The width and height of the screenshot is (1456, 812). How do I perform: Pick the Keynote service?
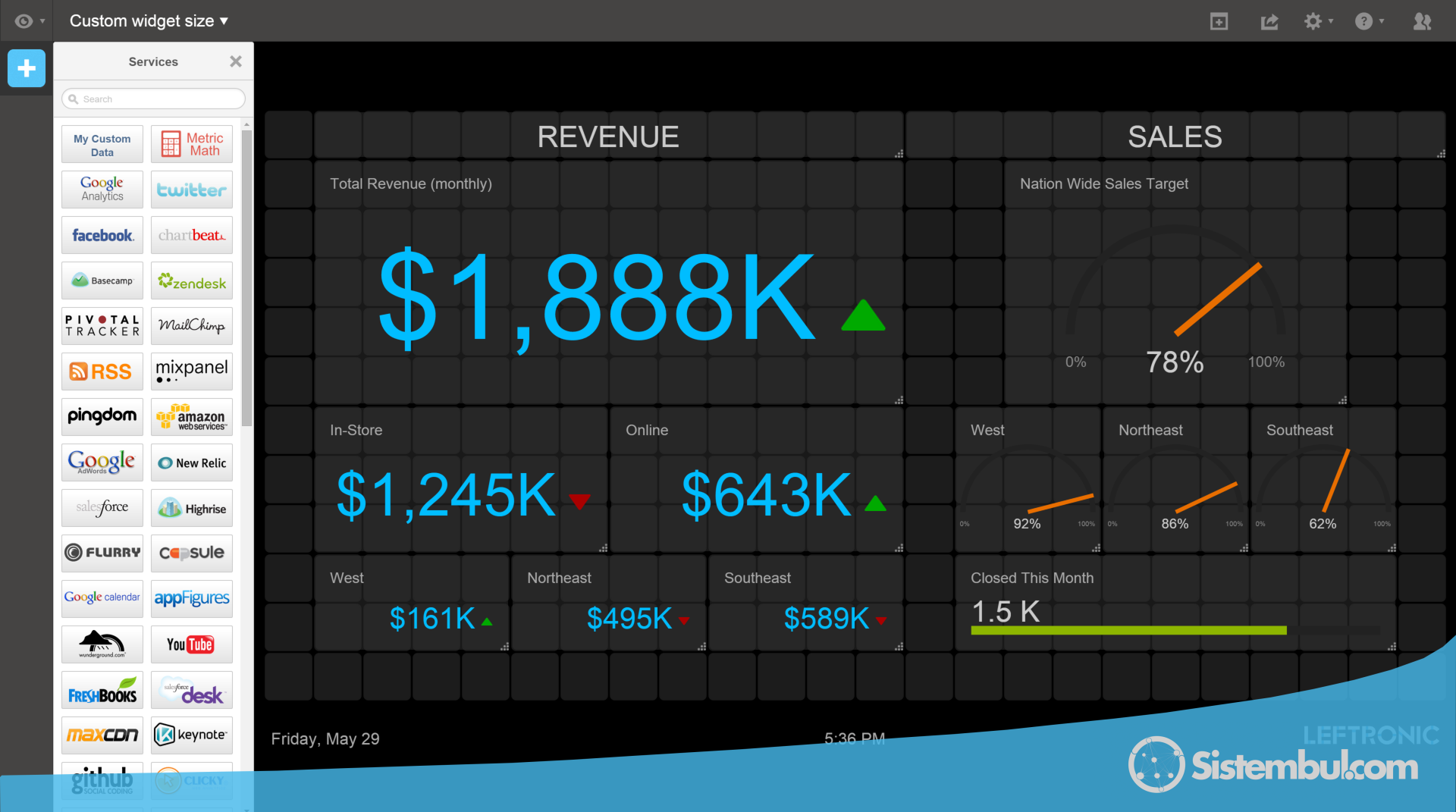[x=192, y=735]
